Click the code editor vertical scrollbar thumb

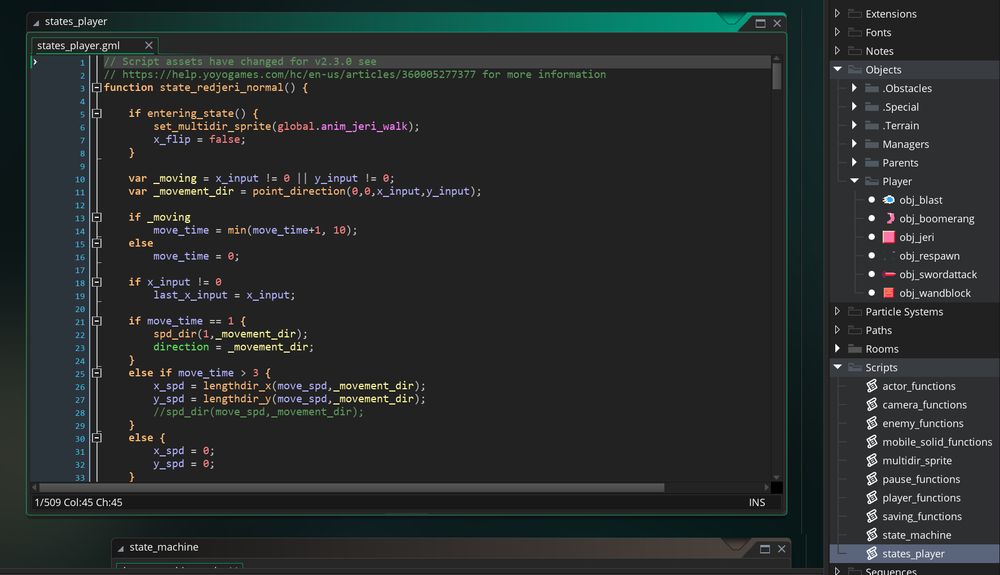point(776,76)
